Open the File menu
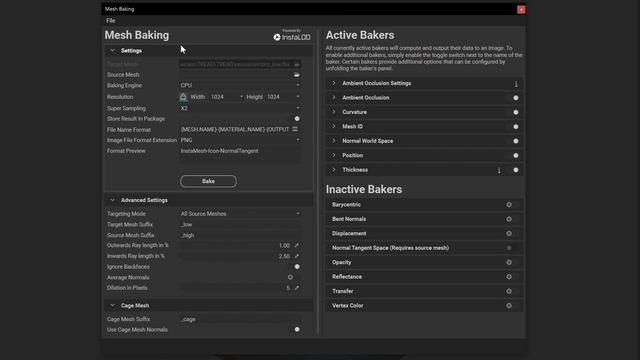 (111, 20)
